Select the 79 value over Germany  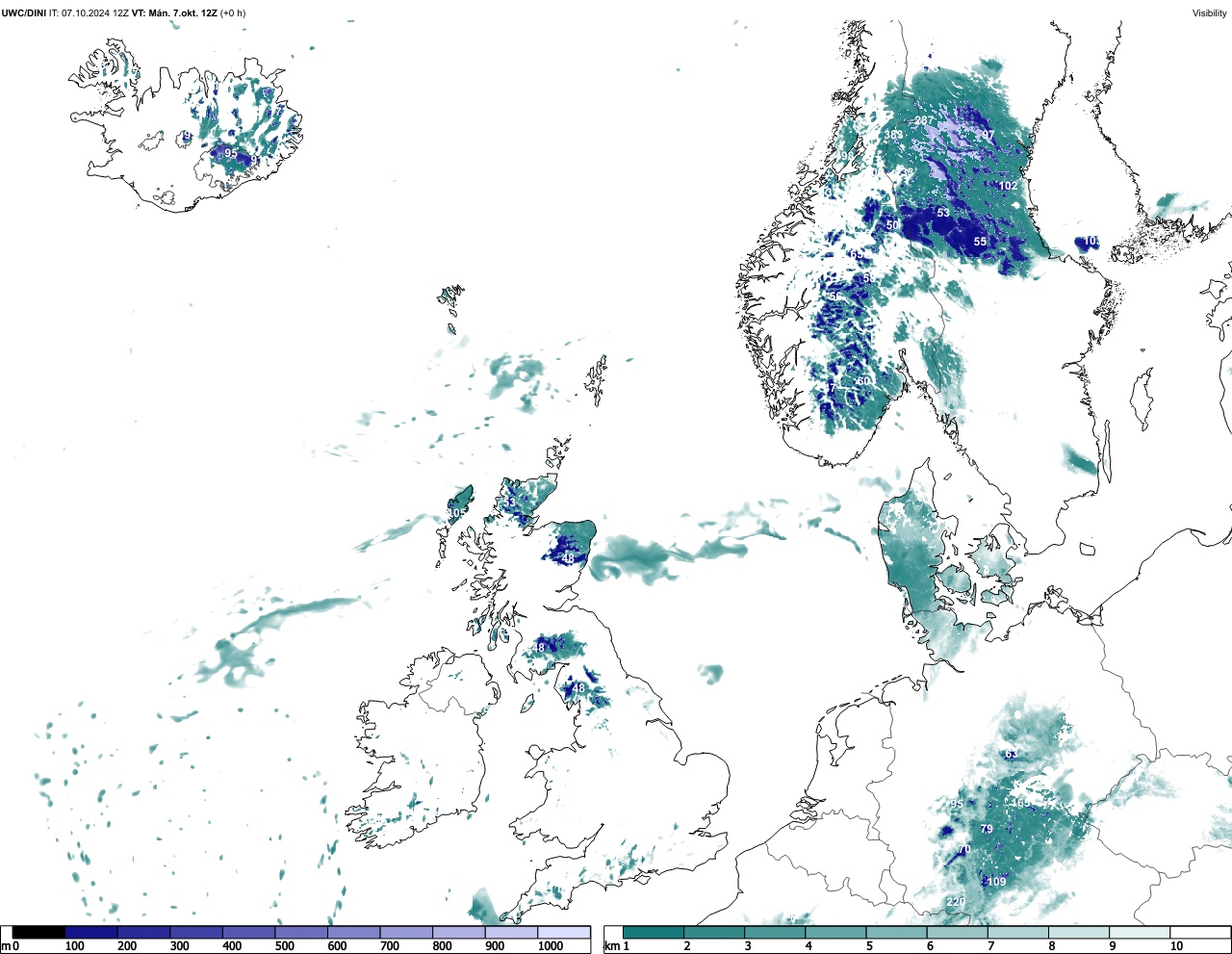pos(987,829)
